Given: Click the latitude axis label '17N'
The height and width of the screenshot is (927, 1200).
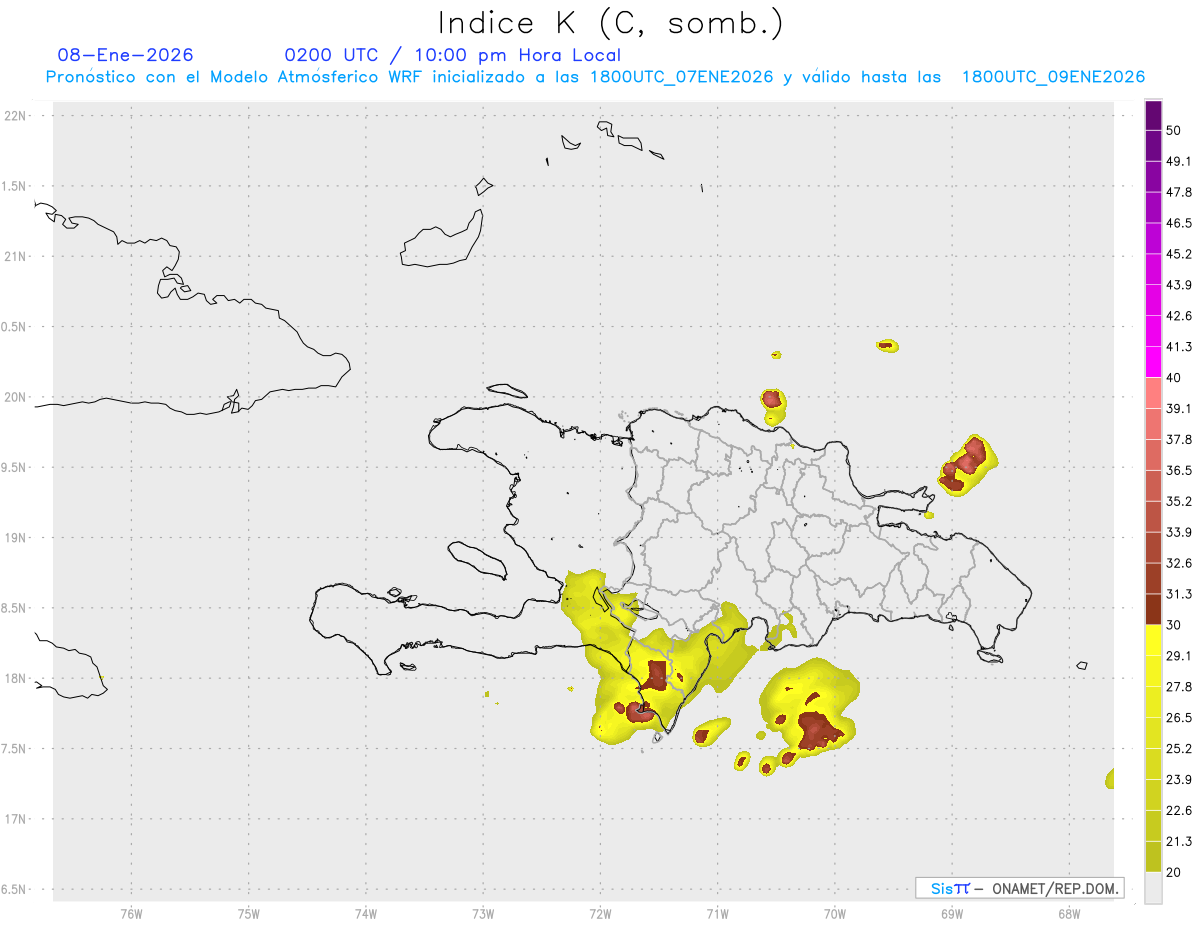Looking at the screenshot, I should coord(16,819).
